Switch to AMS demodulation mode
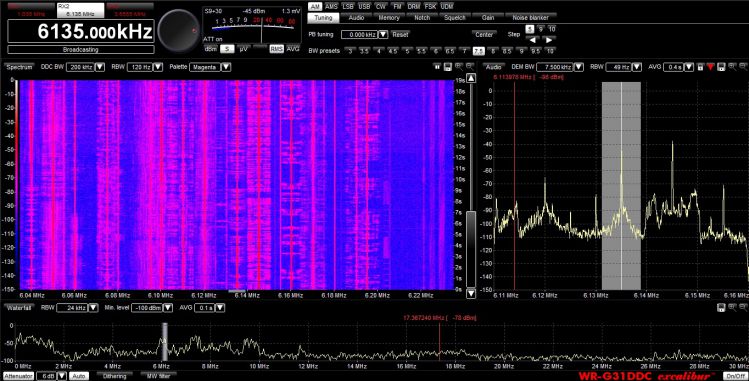Screen dimensions: 749x381 [331, 7]
